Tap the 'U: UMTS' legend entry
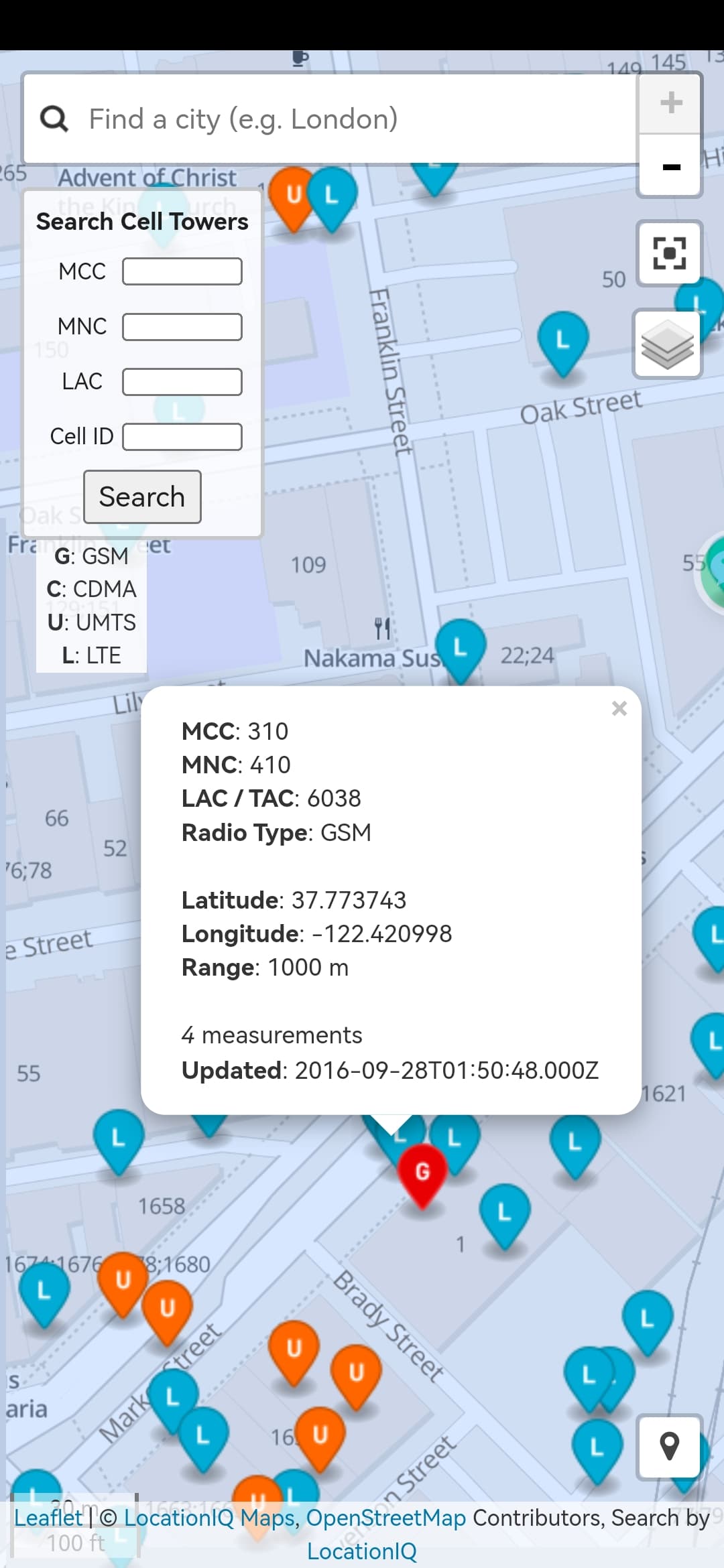This screenshot has height=1568, width=724. coord(91,623)
